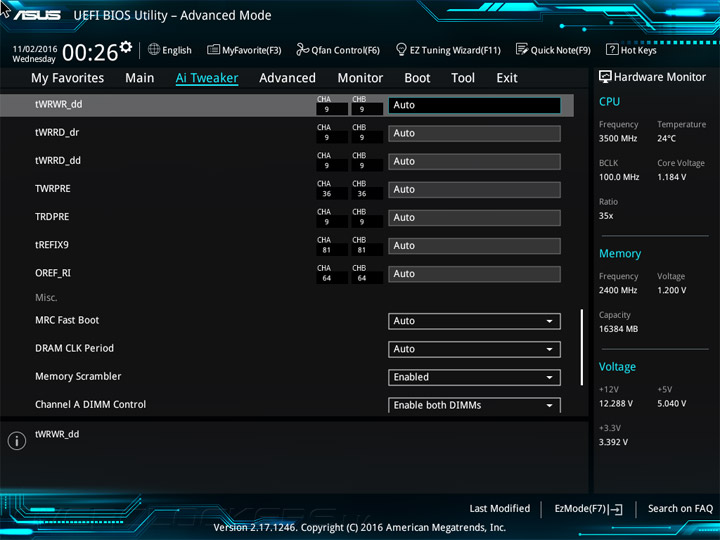The height and width of the screenshot is (540, 720).
Task: Click the Memory Scrambler dropdown arrow
Action: click(549, 377)
